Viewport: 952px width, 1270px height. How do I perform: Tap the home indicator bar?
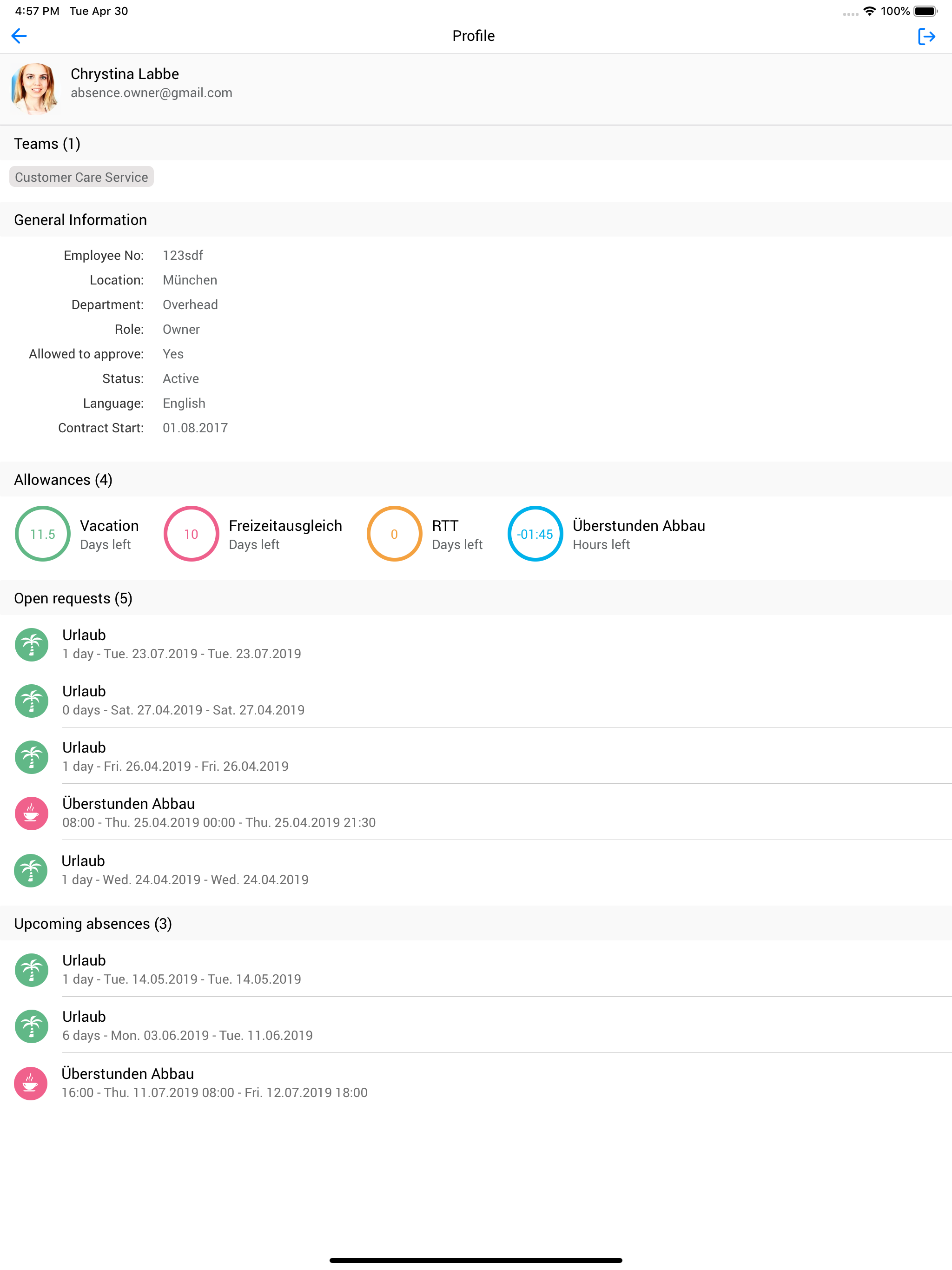[476, 1260]
